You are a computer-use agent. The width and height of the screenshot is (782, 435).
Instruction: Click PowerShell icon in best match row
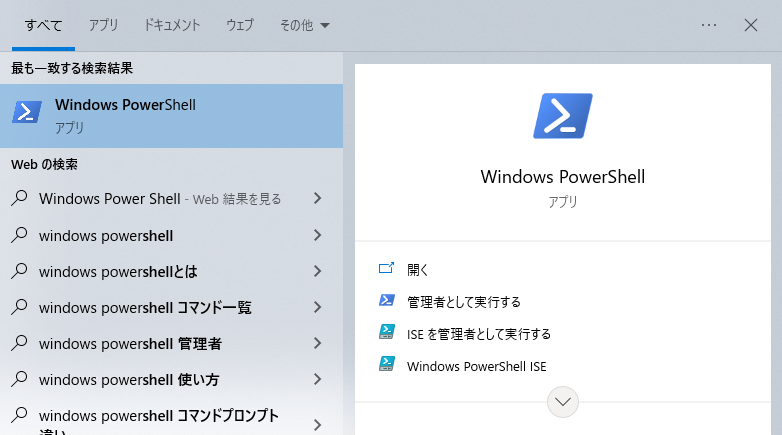click(x=26, y=112)
